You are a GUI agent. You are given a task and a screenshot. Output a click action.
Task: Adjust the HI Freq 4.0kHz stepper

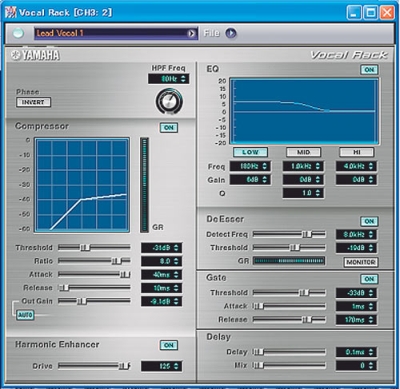click(371, 166)
